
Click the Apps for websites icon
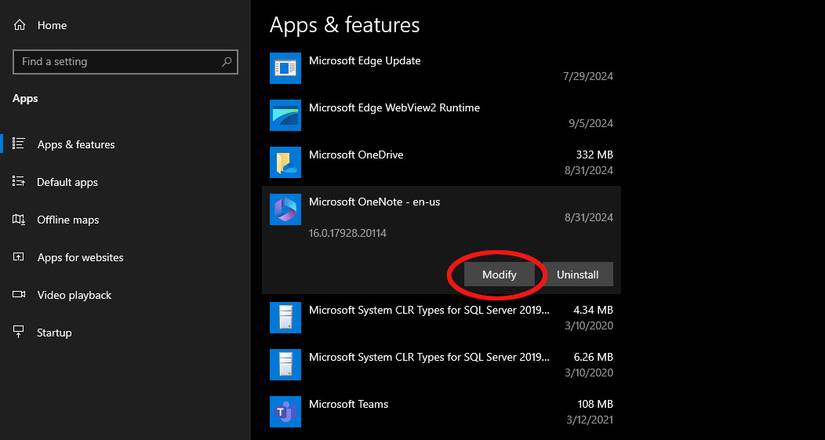click(18, 257)
